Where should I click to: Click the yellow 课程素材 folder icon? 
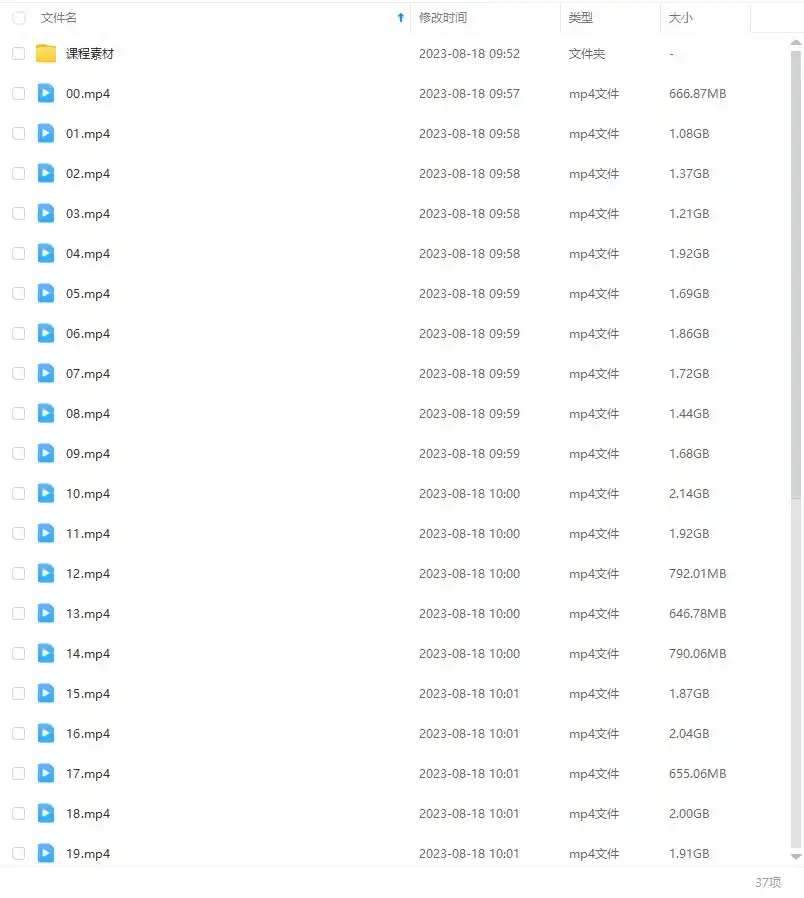pos(46,54)
